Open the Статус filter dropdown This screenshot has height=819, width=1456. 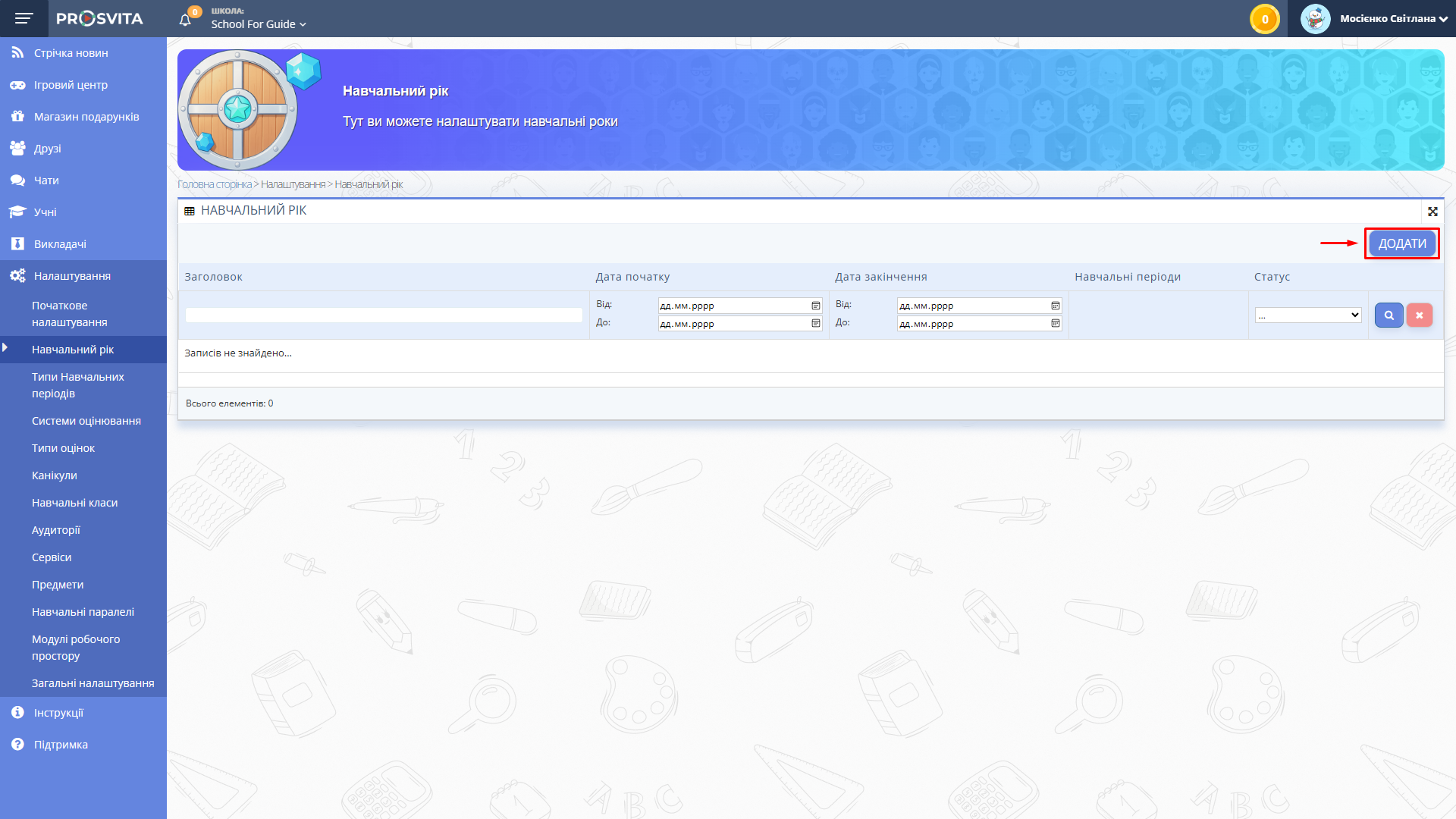click(x=1308, y=315)
